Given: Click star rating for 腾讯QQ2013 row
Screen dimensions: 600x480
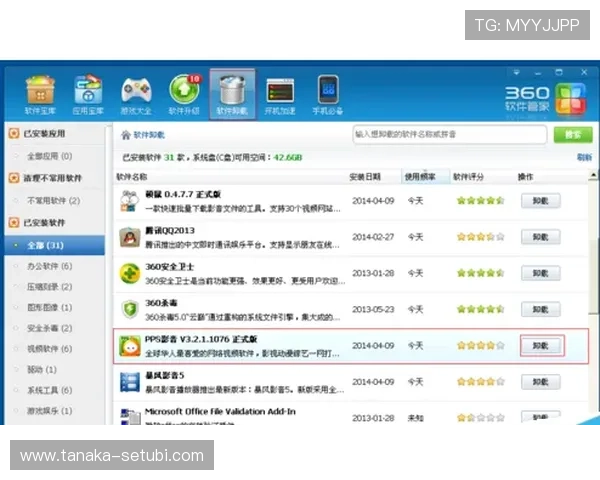Looking at the screenshot, I should pyautogui.click(x=481, y=237).
